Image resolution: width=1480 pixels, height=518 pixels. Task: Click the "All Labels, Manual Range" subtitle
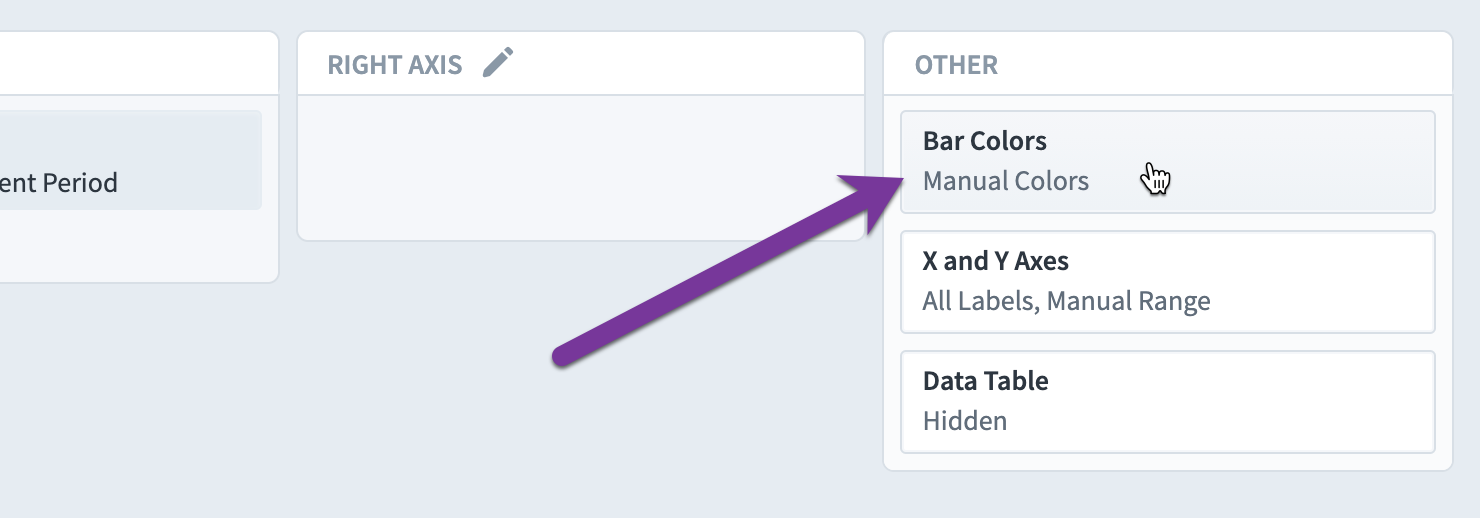point(1066,301)
